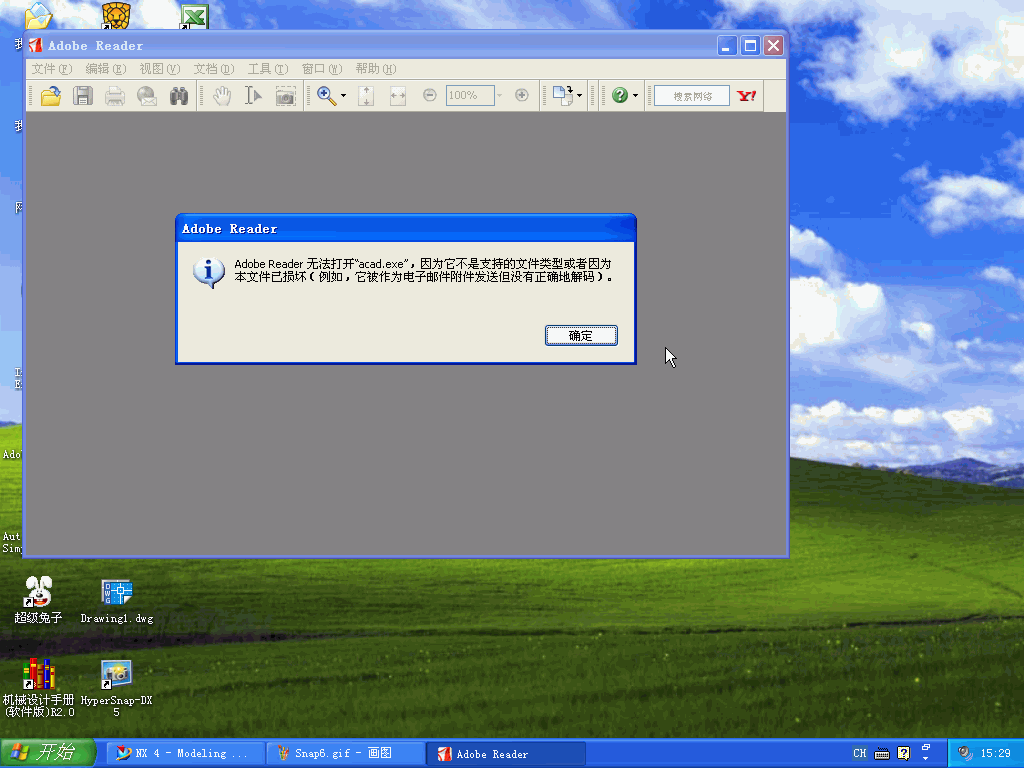This screenshot has height=768, width=1024.
Task: Click the binoculars Search icon
Action: (179, 96)
